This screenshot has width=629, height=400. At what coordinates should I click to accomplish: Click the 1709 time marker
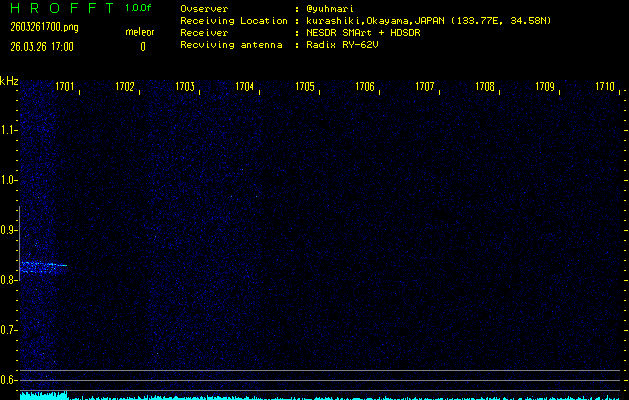[545, 86]
